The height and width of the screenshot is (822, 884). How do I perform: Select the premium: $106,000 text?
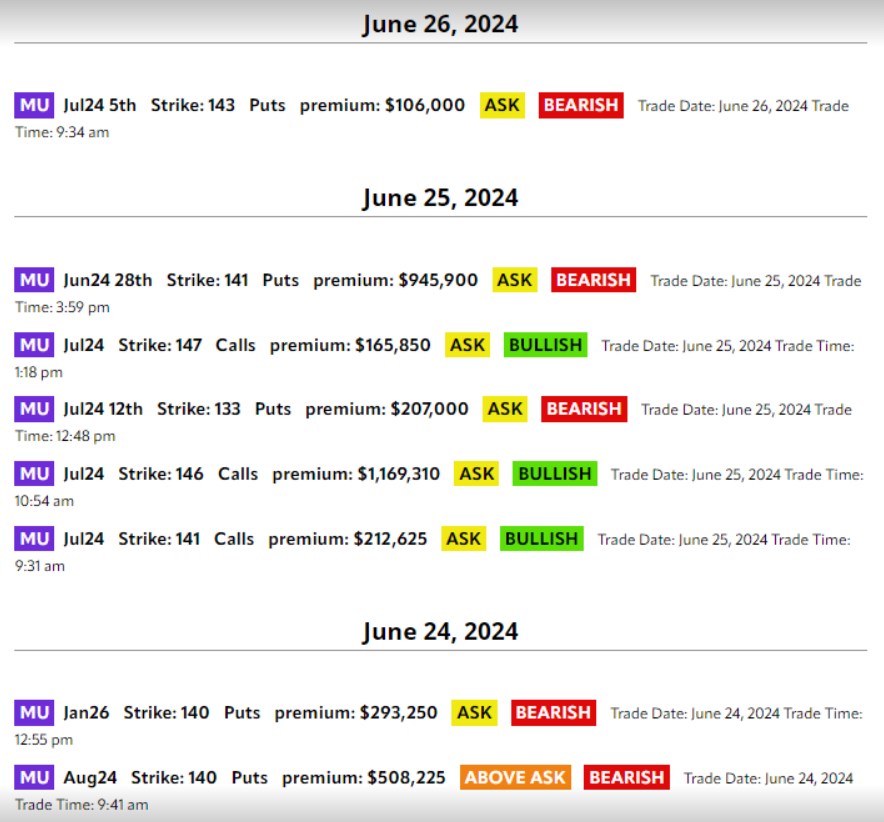tap(382, 105)
